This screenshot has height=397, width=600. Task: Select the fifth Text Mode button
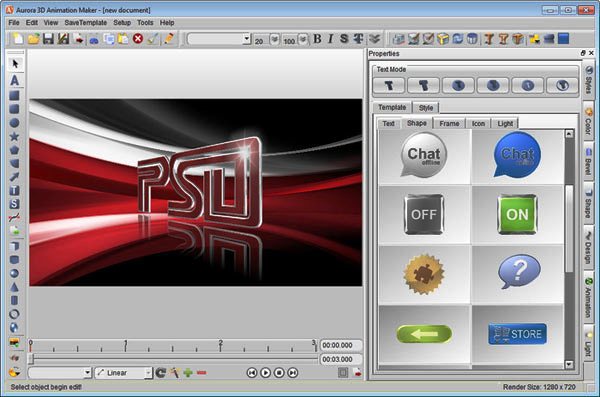click(528, 85)
